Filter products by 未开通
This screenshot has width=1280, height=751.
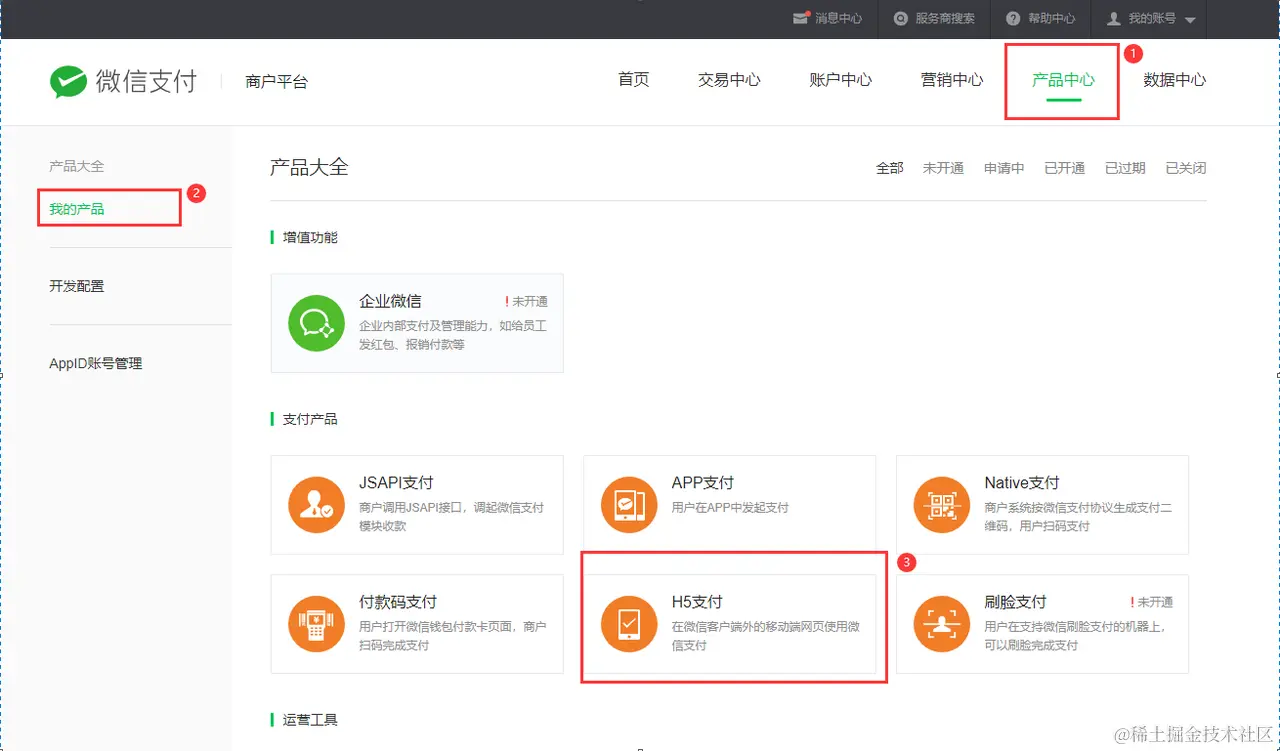pos(943,168)
